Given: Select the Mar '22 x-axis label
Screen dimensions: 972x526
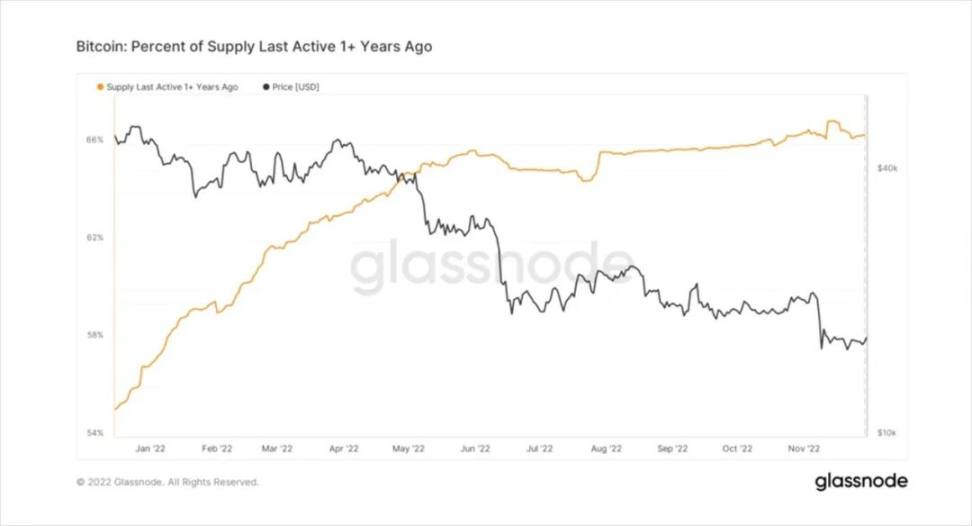Looking at the screenshot, I should pos(276,449).
